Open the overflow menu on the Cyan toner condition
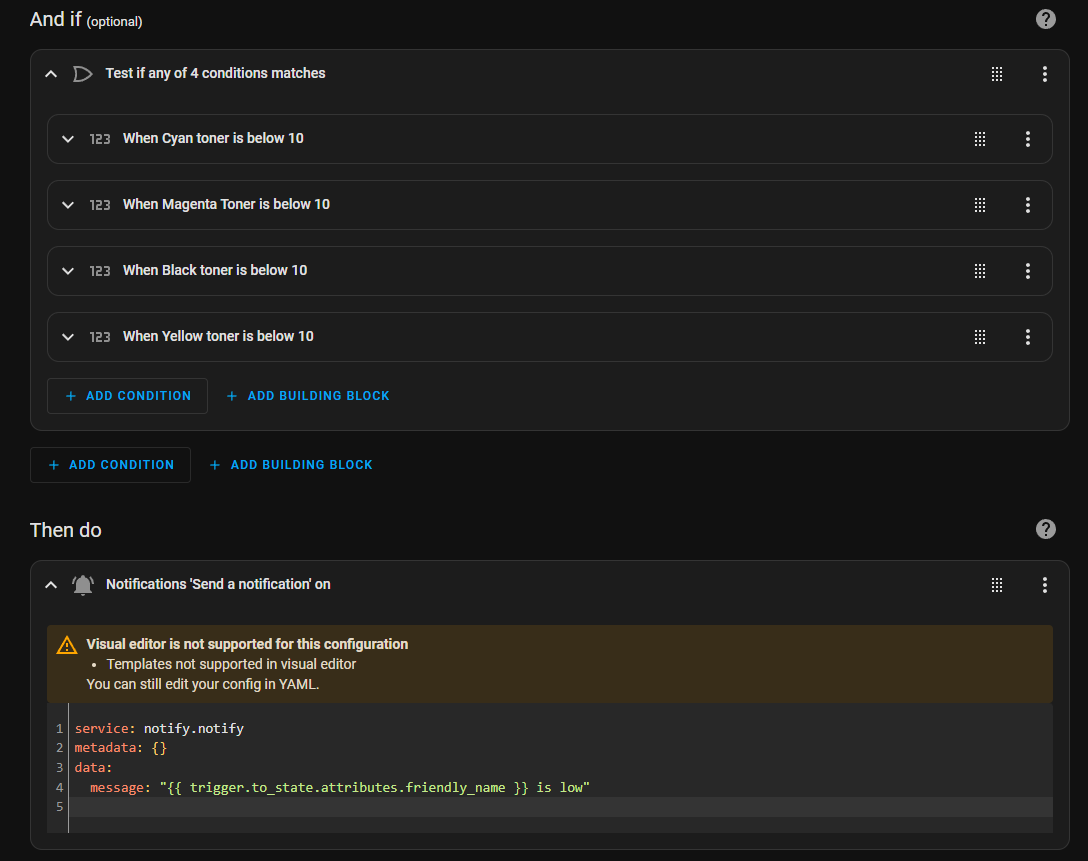 coord(1028,139)
